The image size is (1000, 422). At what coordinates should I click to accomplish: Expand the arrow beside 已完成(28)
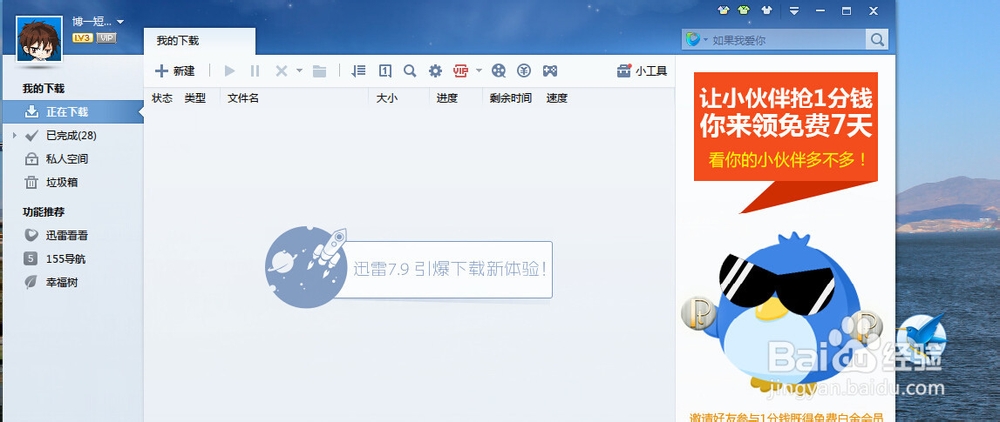point(15,135)
